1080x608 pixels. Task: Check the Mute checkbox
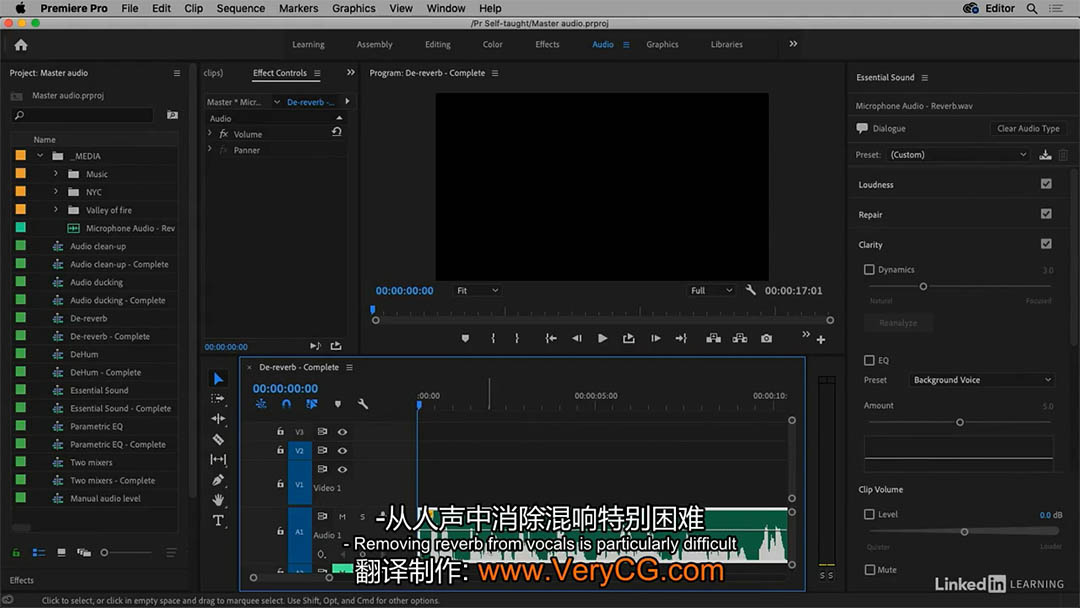tap(870, 569)
